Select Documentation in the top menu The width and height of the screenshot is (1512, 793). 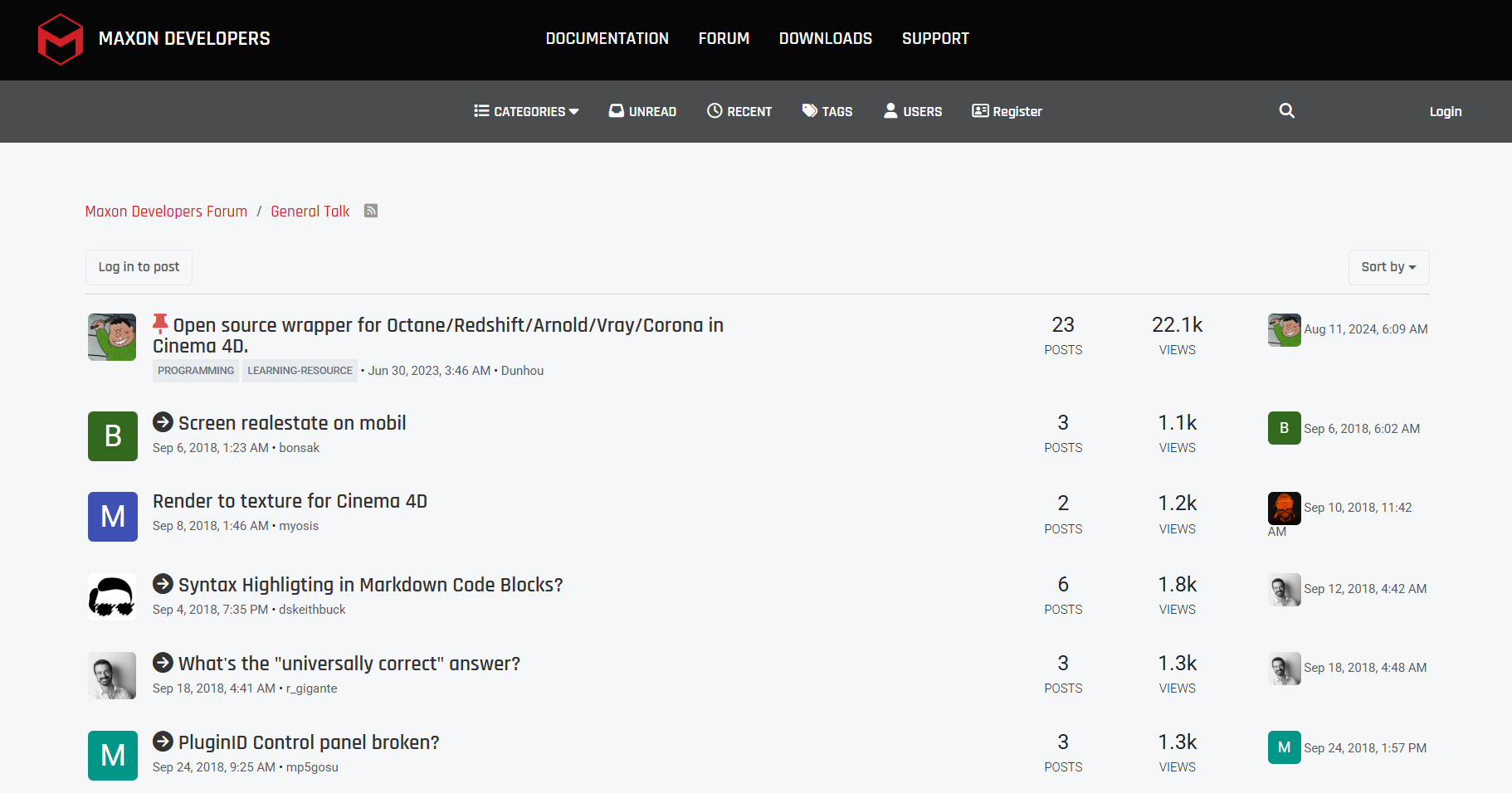(x=607, y=38)
